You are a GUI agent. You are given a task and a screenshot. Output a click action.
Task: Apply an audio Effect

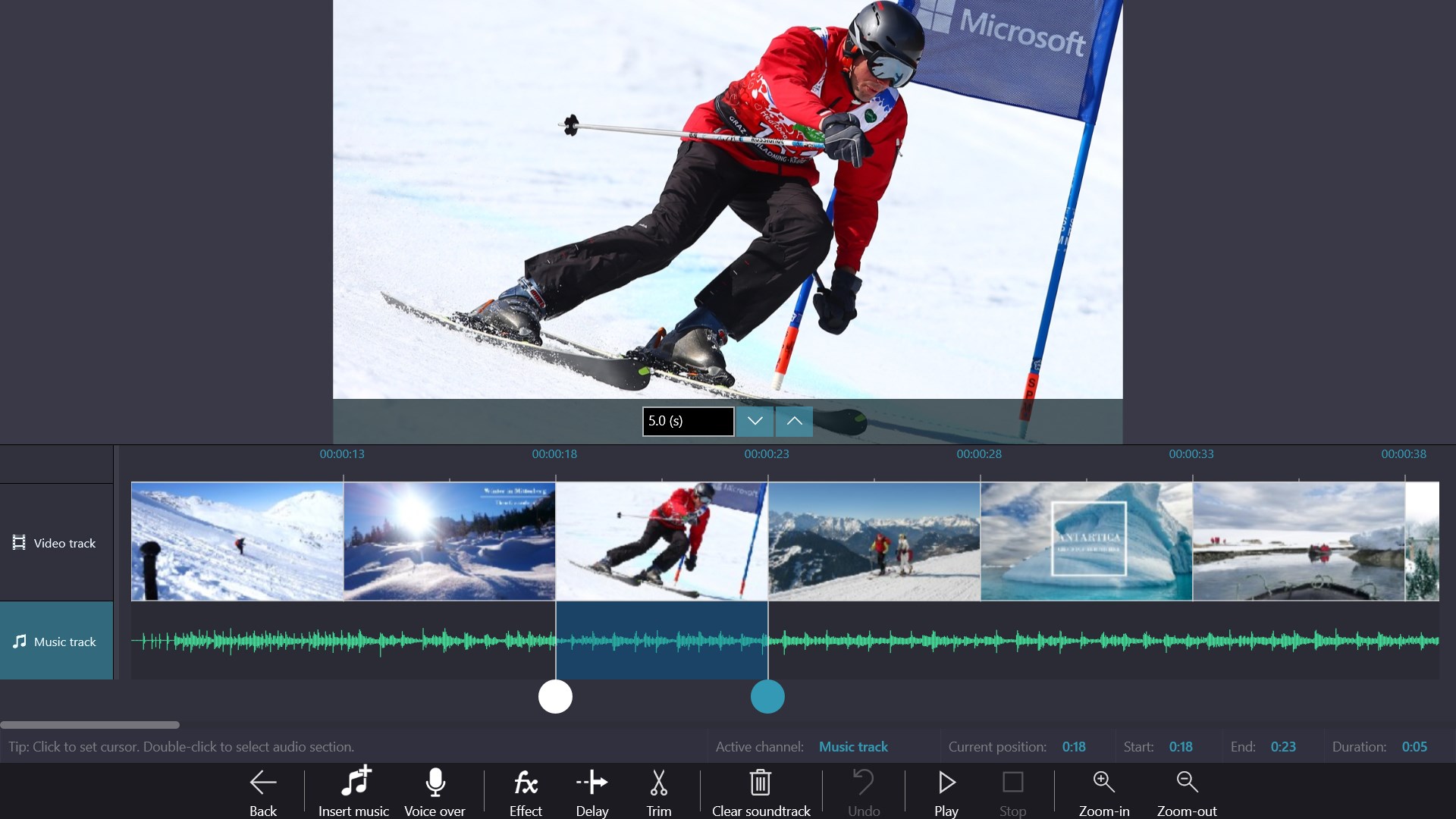tap(525, 790)
